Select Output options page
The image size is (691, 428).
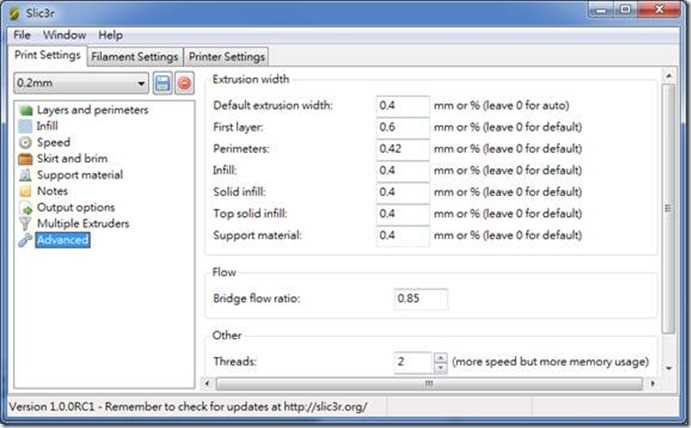[75, 208]
